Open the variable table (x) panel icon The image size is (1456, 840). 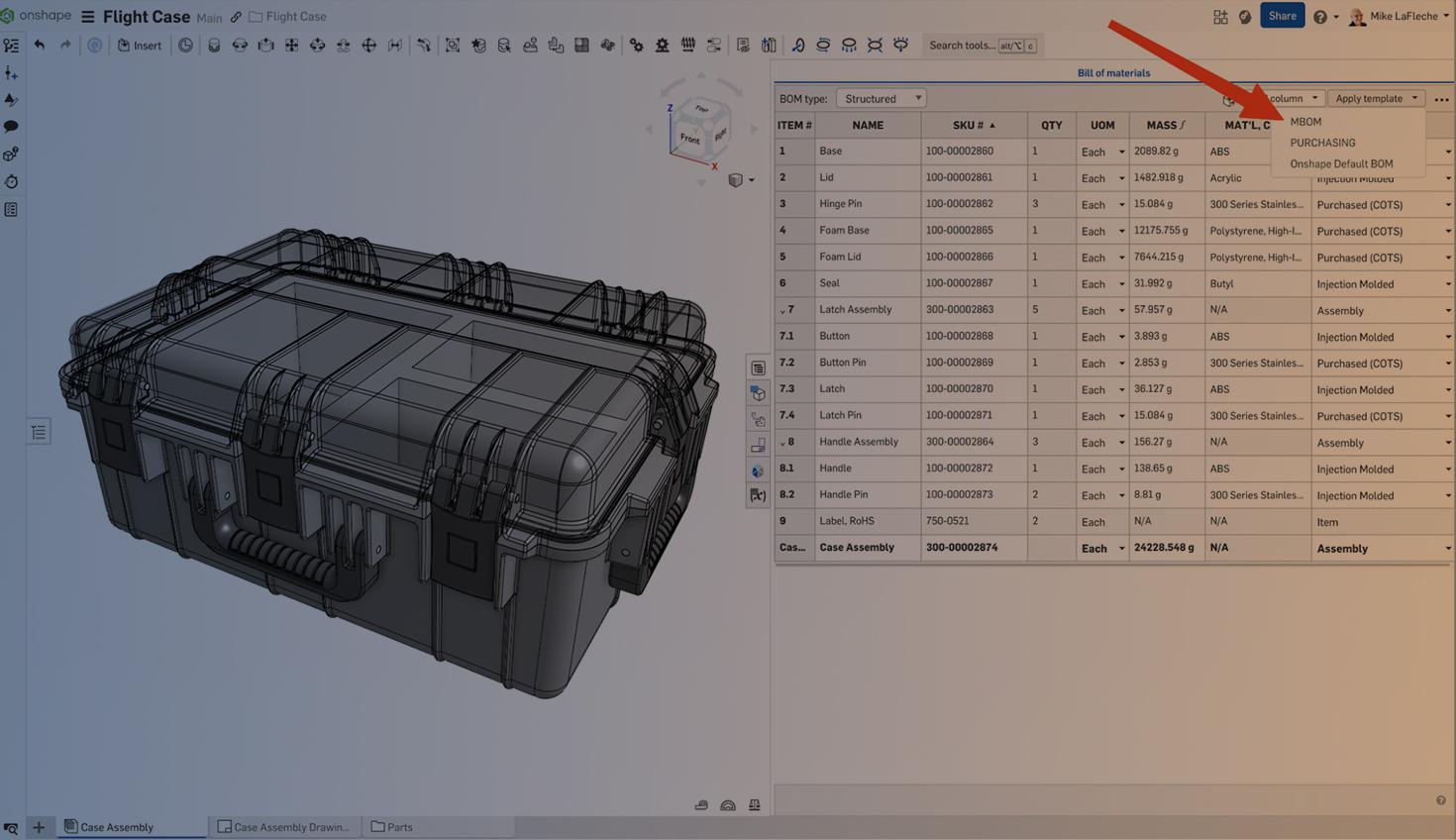click(x=758, y=495)
